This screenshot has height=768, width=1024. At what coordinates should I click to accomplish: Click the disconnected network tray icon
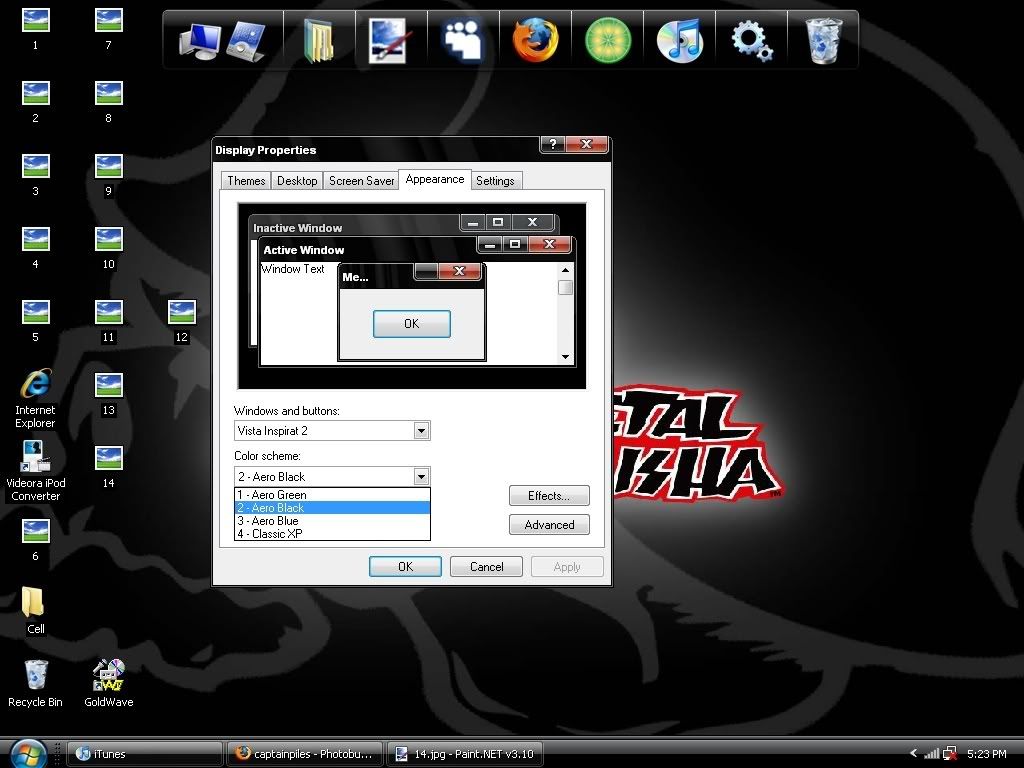(950, 754)
